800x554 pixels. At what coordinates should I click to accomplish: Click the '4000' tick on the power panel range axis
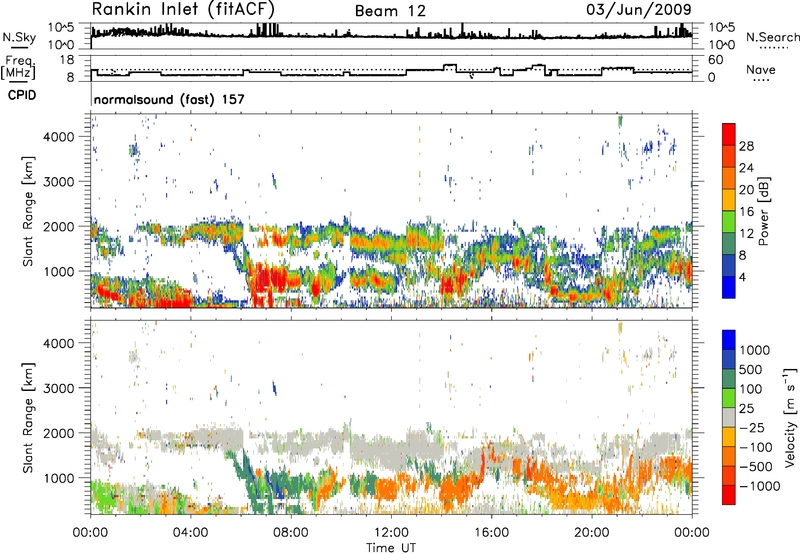[58, 137]
